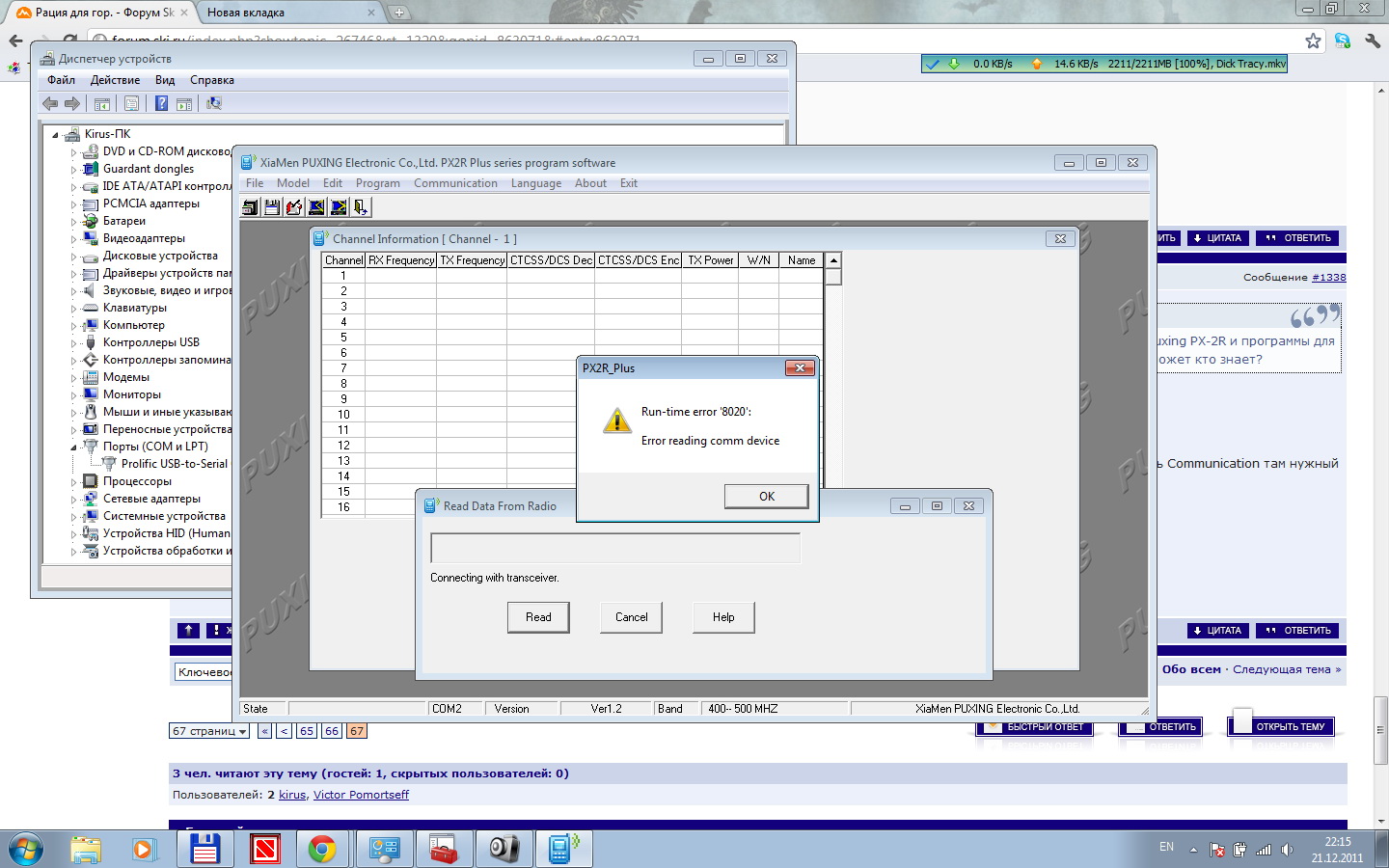Click scan for hardware changes icon
Screen dimensions: 1389x868
tap(214, 103)
